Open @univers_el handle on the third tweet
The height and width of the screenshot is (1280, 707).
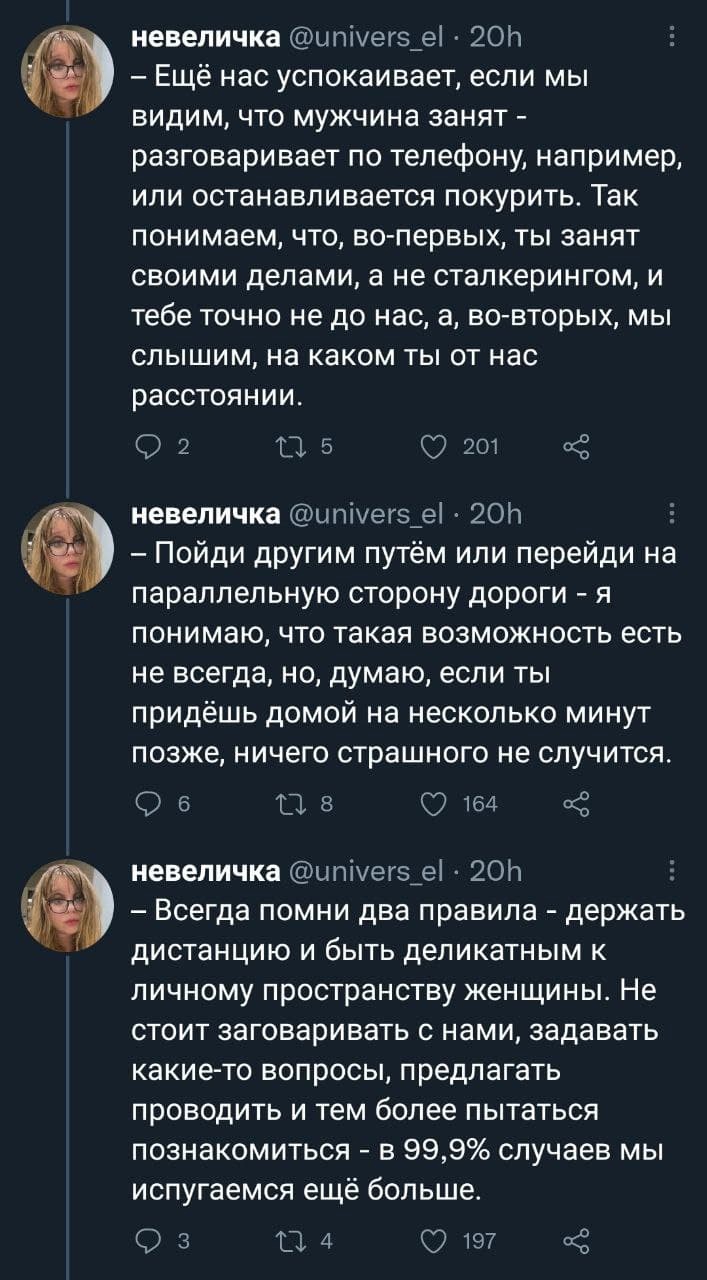pos(364,872)
